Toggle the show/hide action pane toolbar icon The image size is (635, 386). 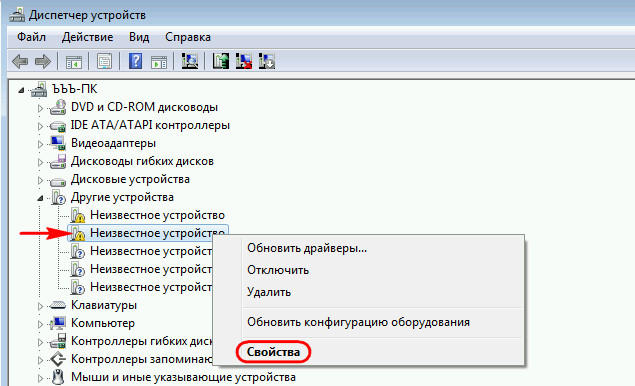[159, 62]
